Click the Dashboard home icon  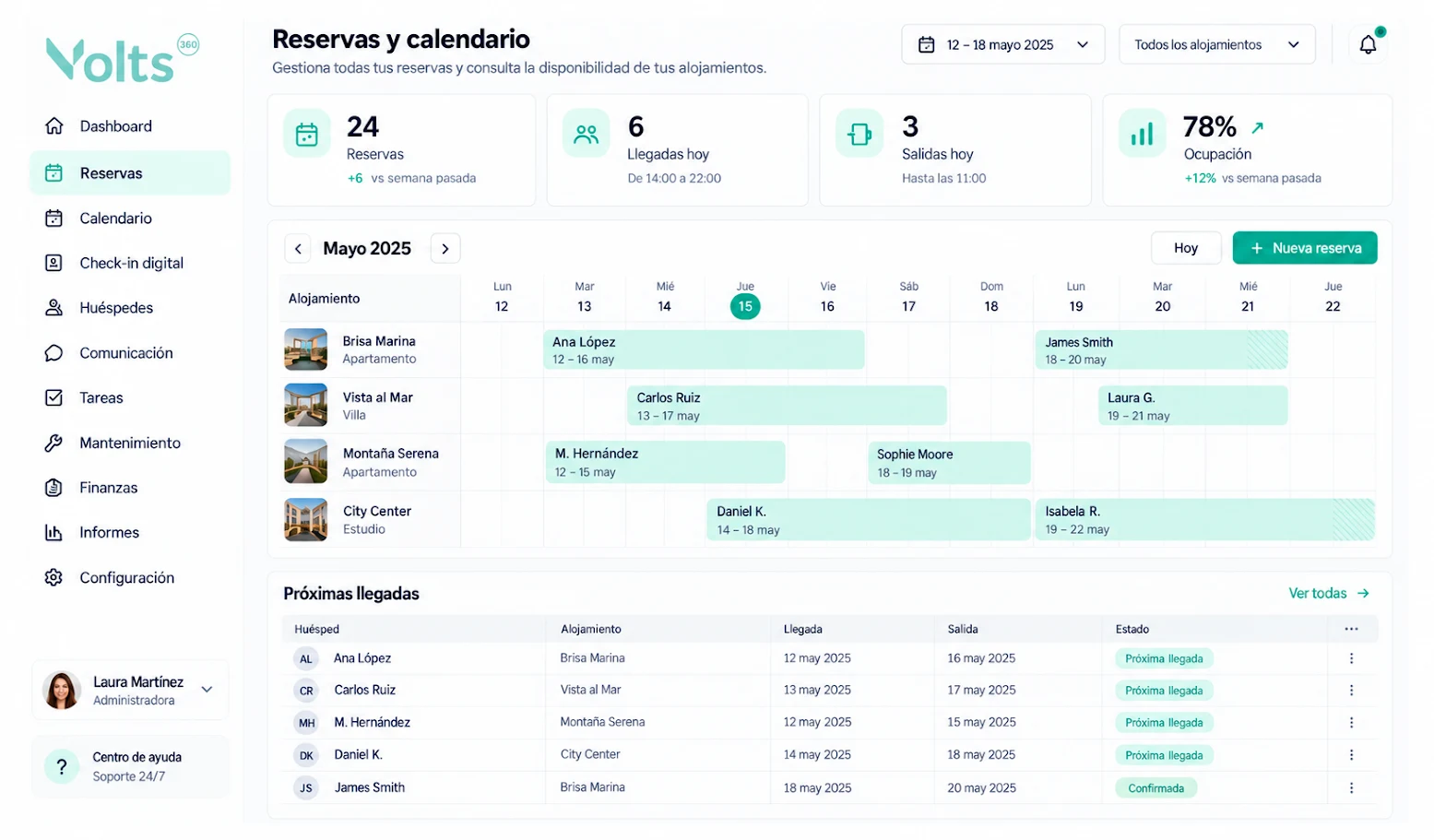(54, 126)
